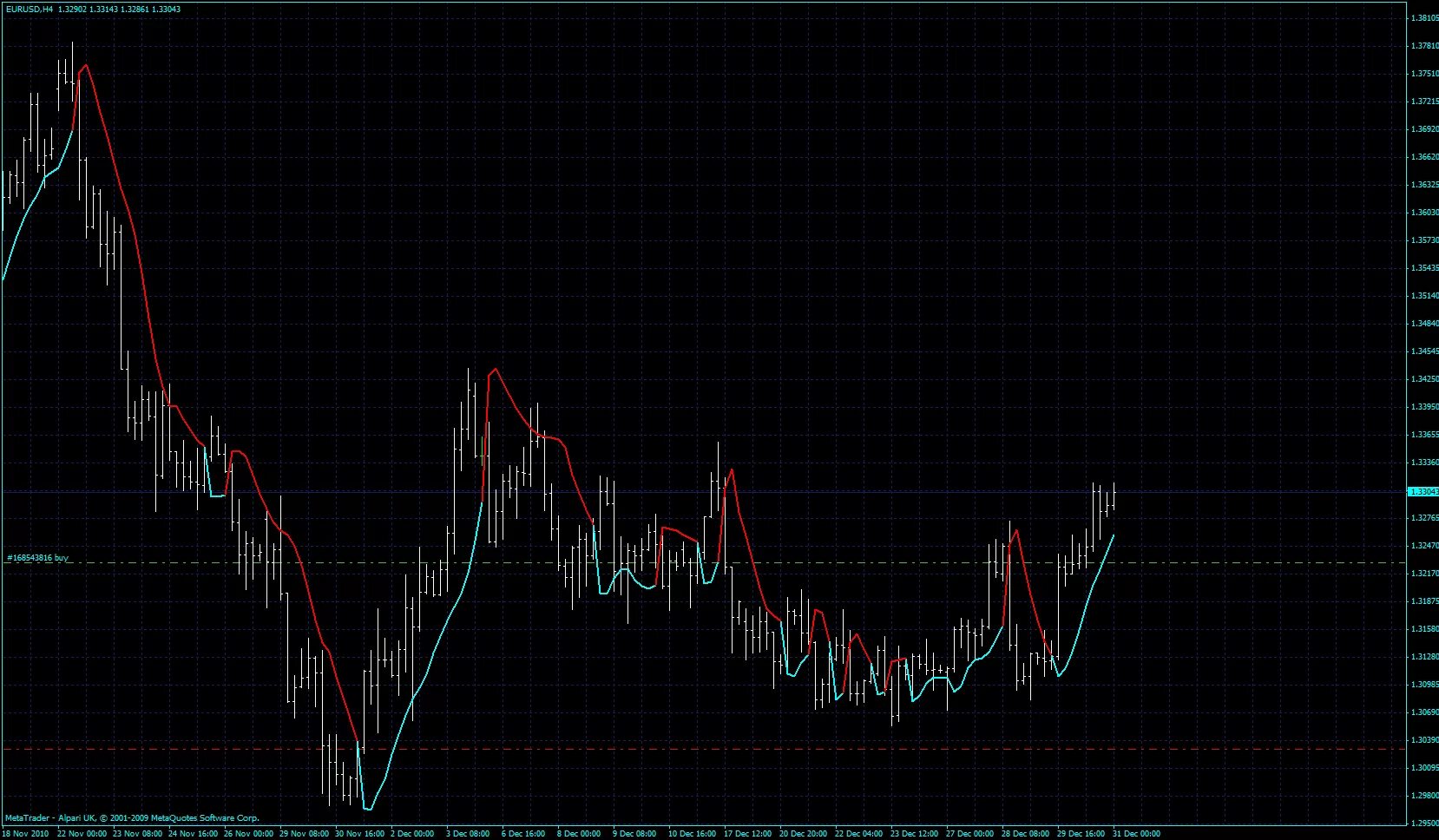Click price label 1.35140 on the axis
The width and height of the screenshot is (1439, 840).
point(1424,296)
